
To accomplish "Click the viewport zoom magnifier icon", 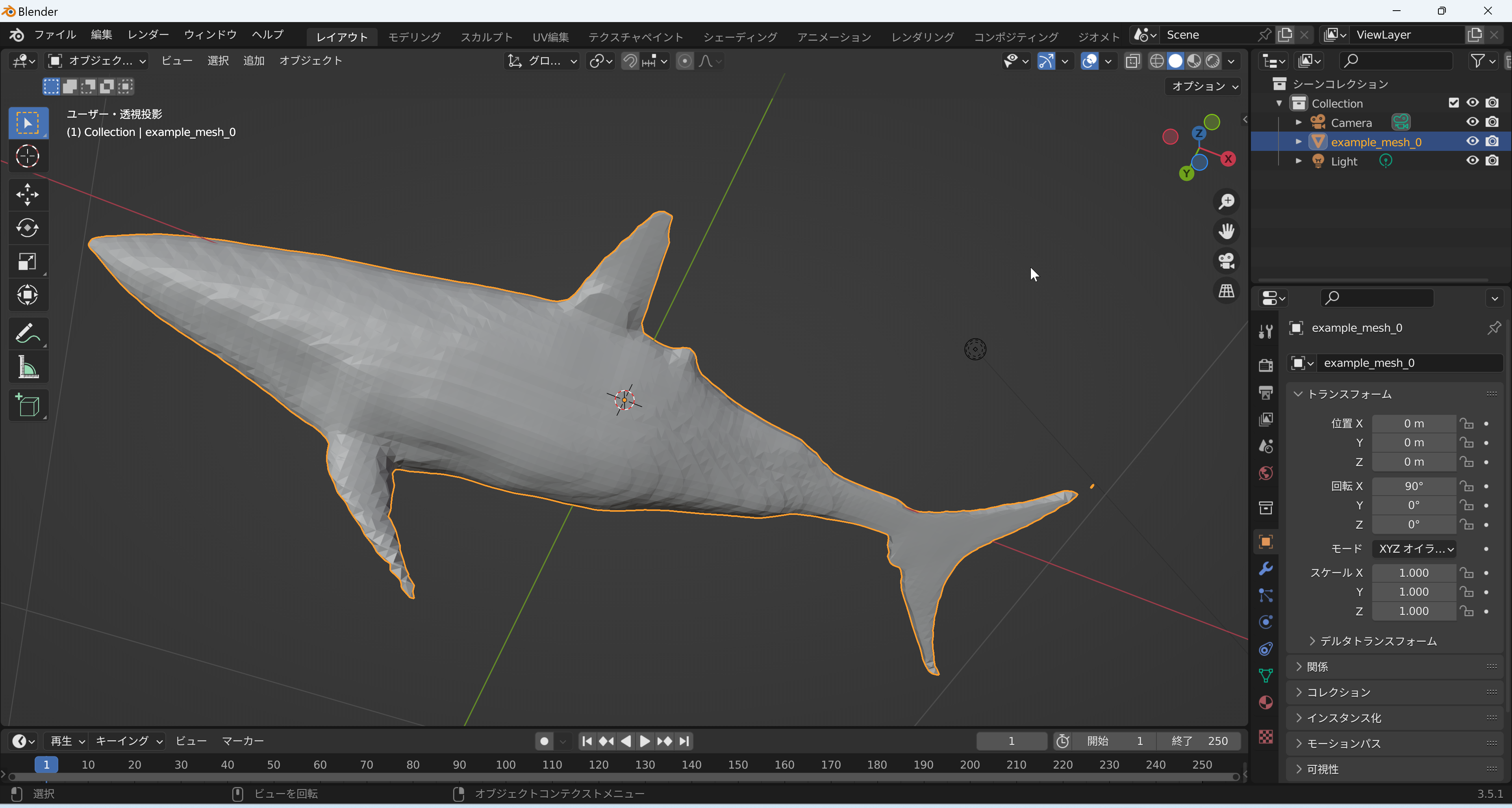I will (x=1226, y=201).
